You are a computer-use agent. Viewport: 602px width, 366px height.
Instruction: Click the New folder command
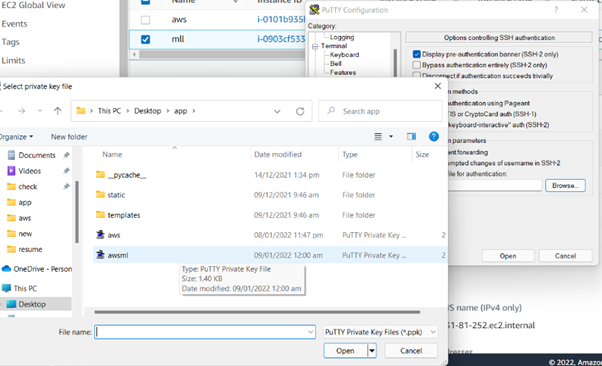[69, 137]
